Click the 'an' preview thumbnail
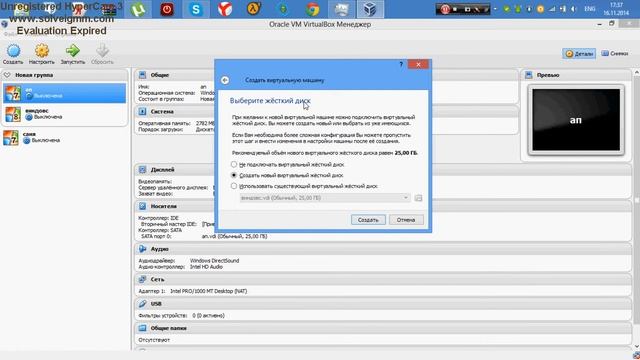Screen dimensions: 640x360 pyautogui.click(x=576, y=120)
